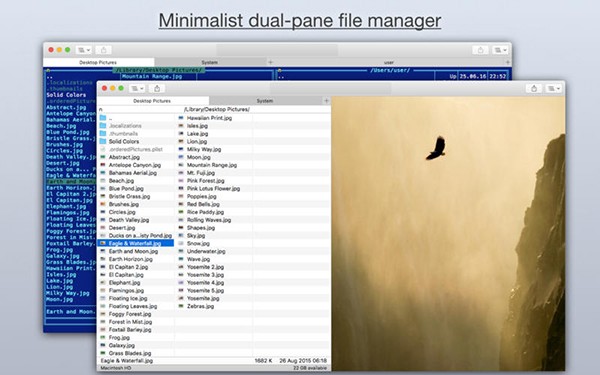Click the eagle preview image
Image resolution: width=600 pixels, height=375 pixels.
click(x=448, y=233)
